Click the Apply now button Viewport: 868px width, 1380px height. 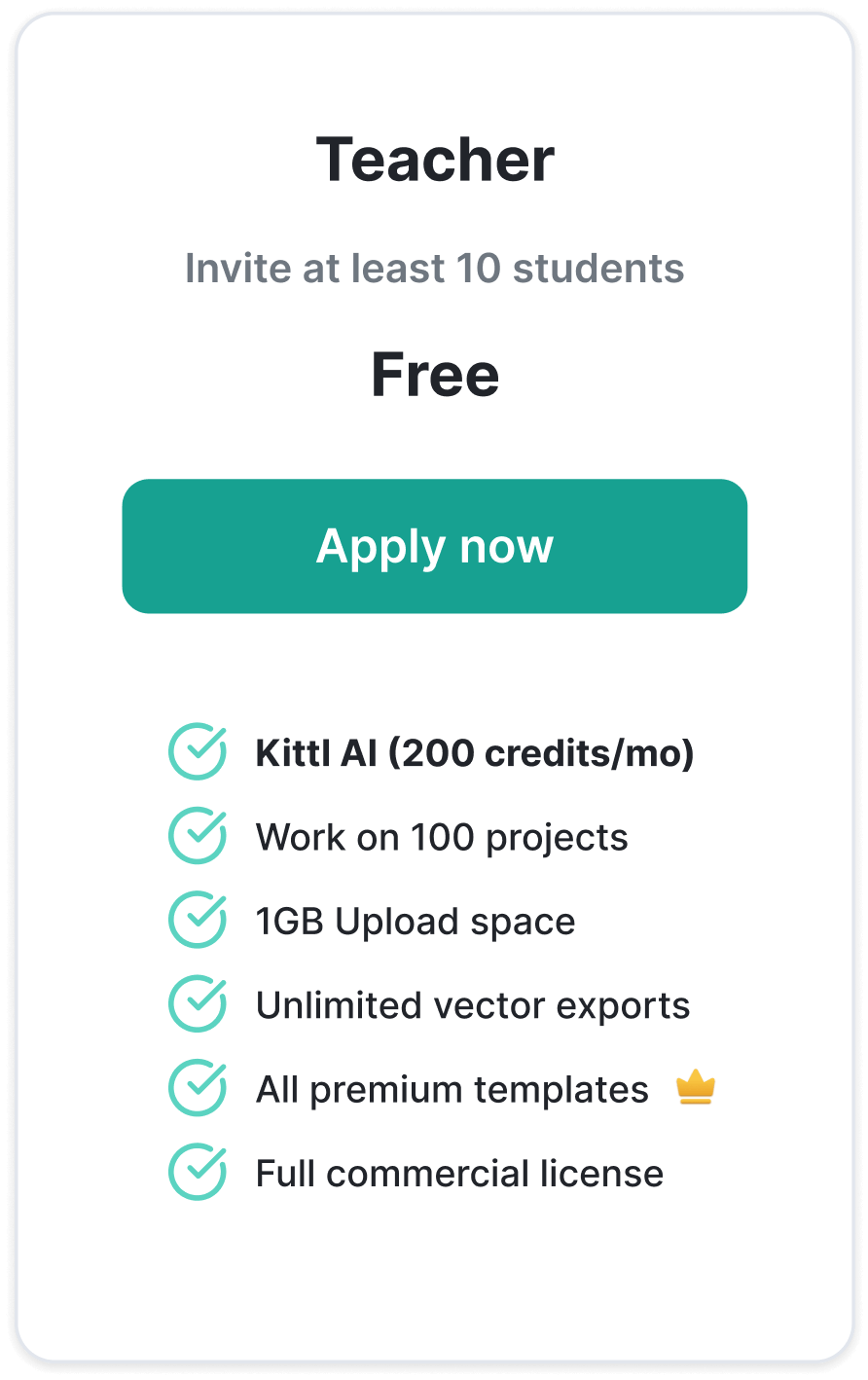click(x=434, y=546)
